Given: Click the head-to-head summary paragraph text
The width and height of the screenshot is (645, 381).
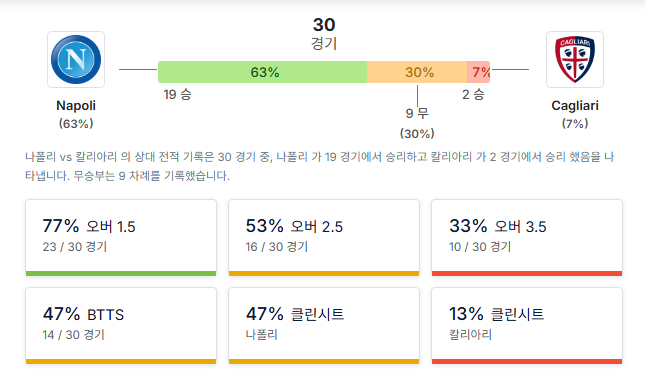Looking at the screenshot, I should 320,166.
